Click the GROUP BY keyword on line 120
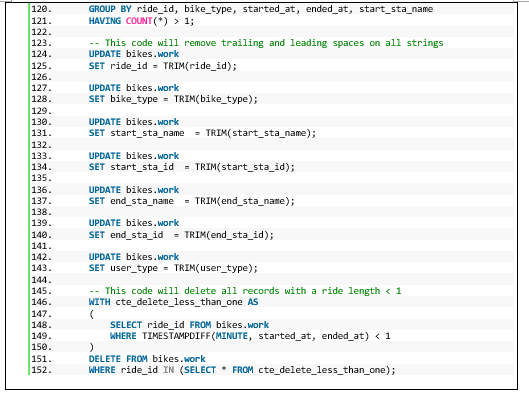529x395 pixels. (x=110, y=9)
